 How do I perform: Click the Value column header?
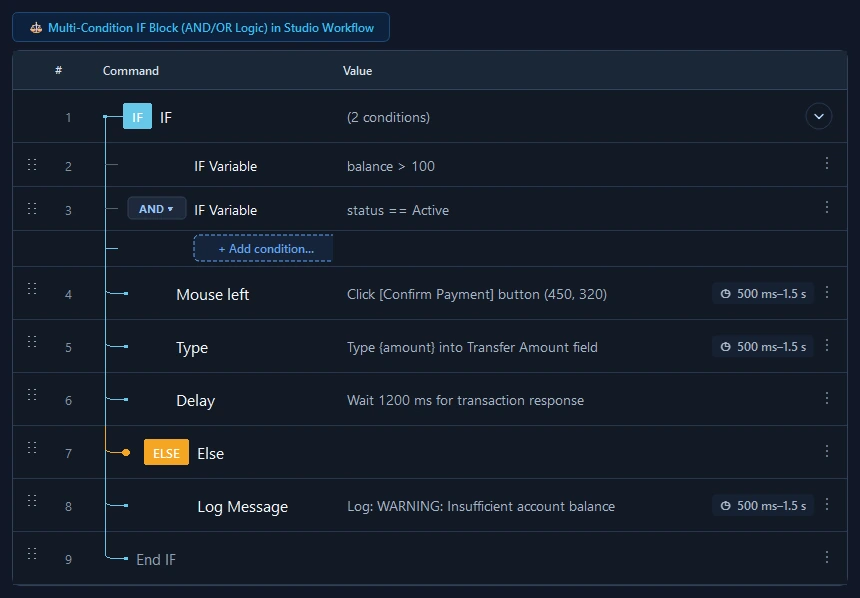357,71
